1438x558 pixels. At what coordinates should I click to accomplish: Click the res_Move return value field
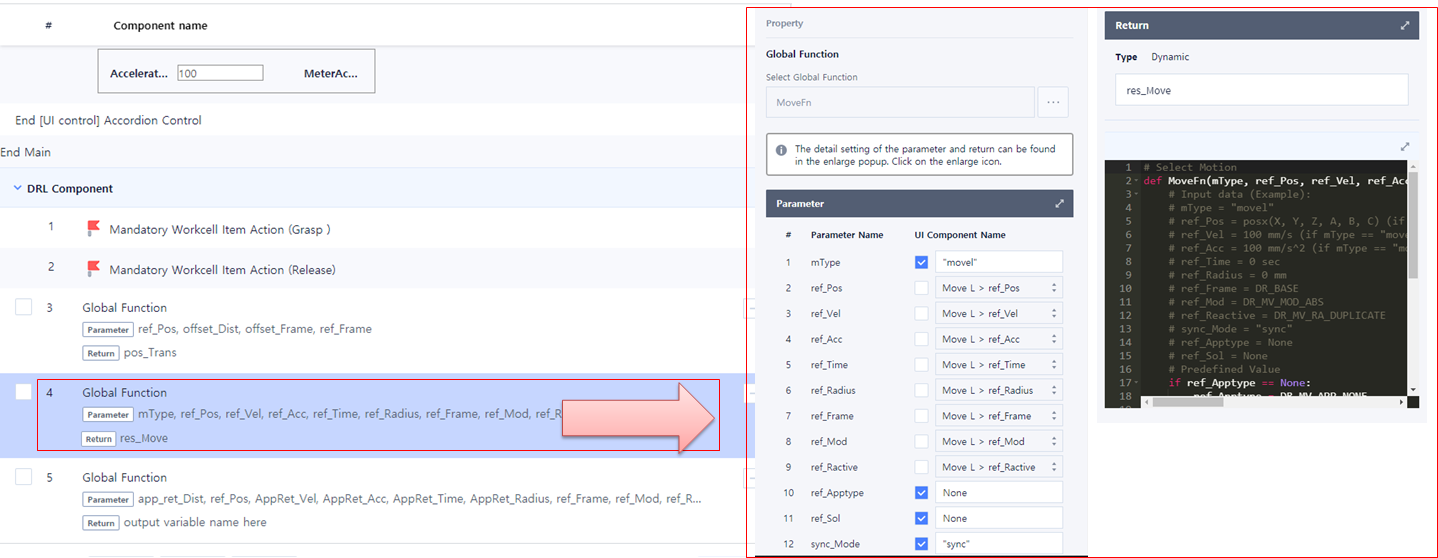(x=1261, y=90)
